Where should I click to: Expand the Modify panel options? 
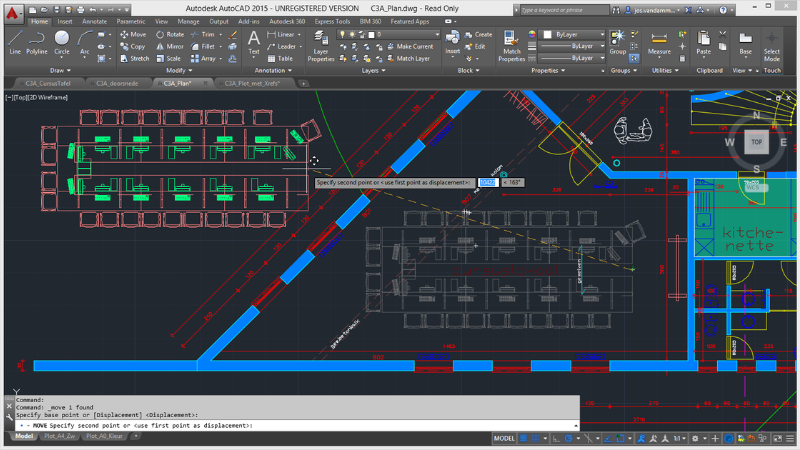coord(180,71)
